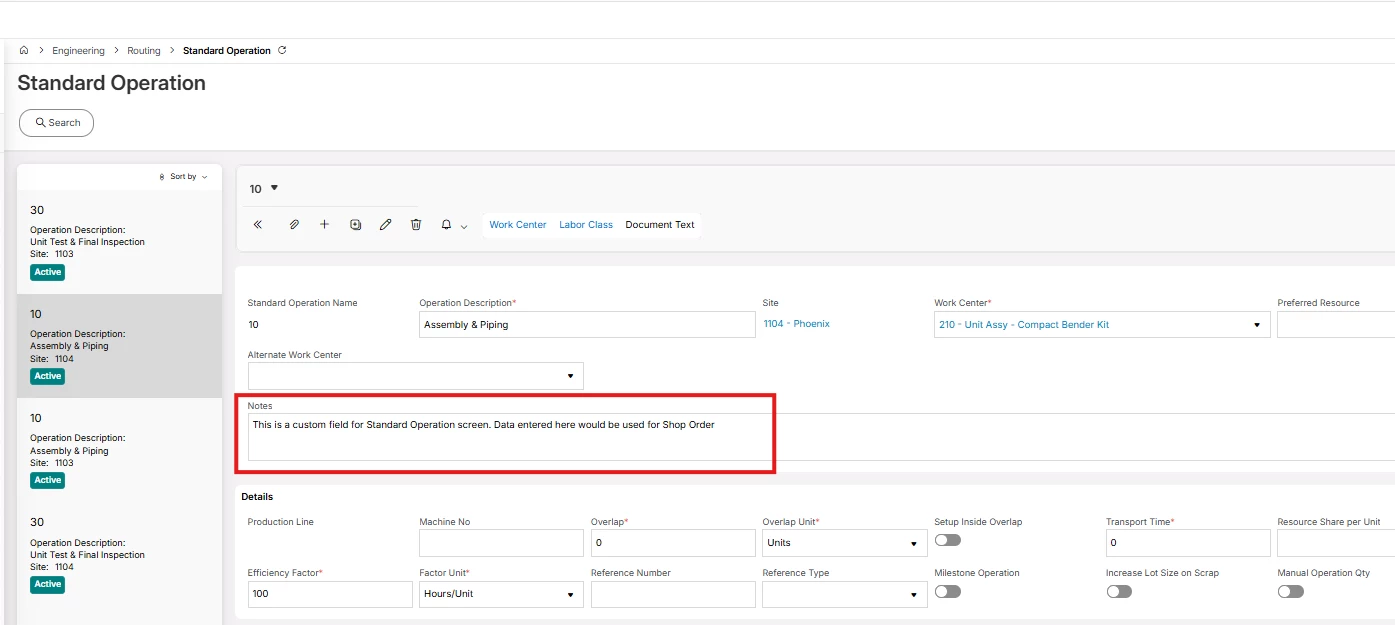
Task: Expand the bell subscription options chevron
Action: [x=464, y=226]
